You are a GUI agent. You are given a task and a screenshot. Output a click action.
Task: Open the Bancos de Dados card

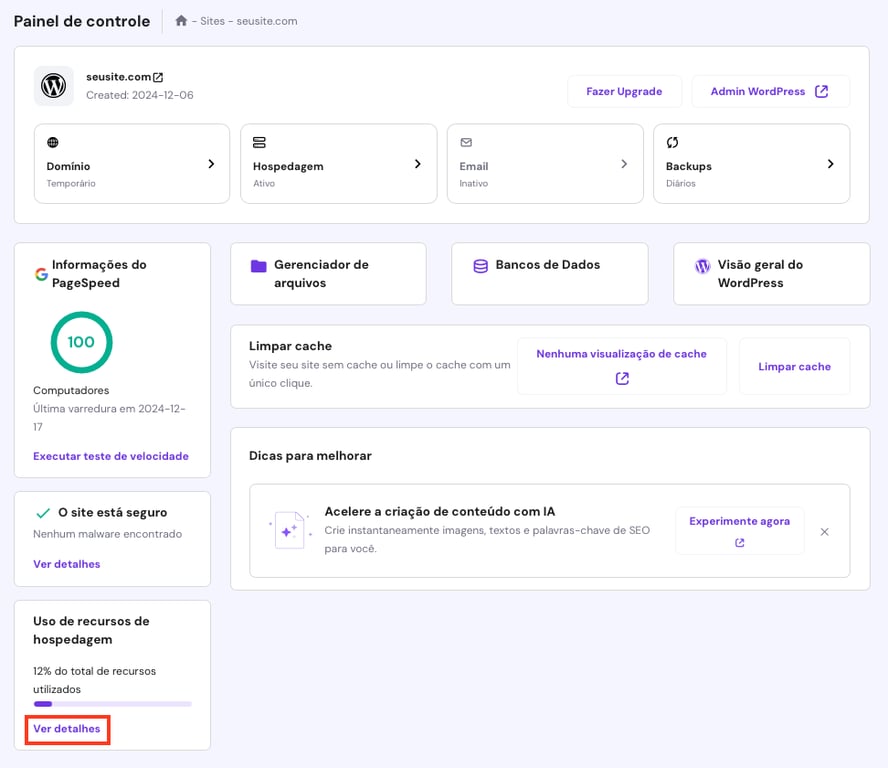tap(550, 274)
